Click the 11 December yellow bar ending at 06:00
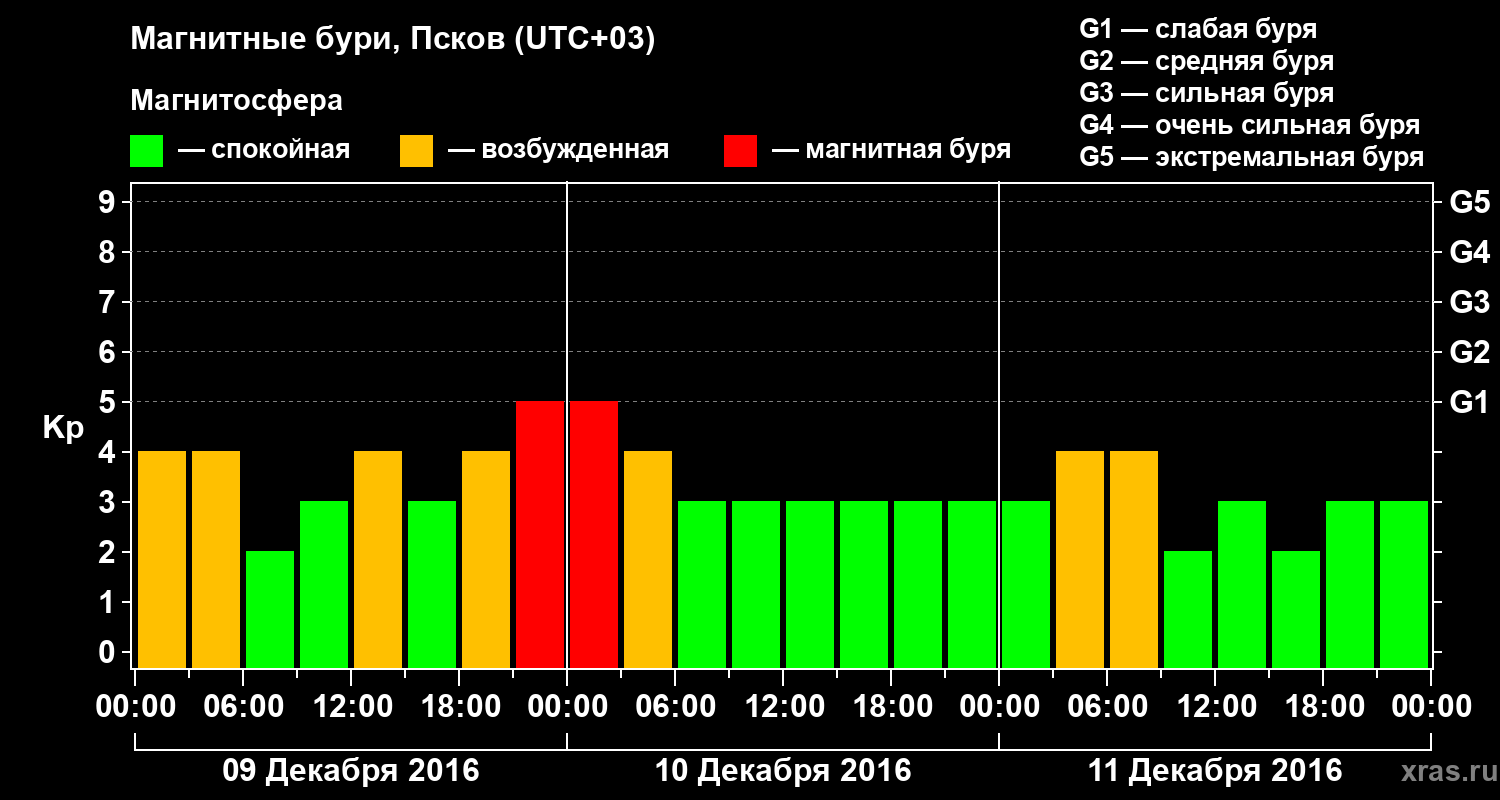The height and width of the screenshot is (800, 1500). pyautogui.click(x=1080, y=560)
